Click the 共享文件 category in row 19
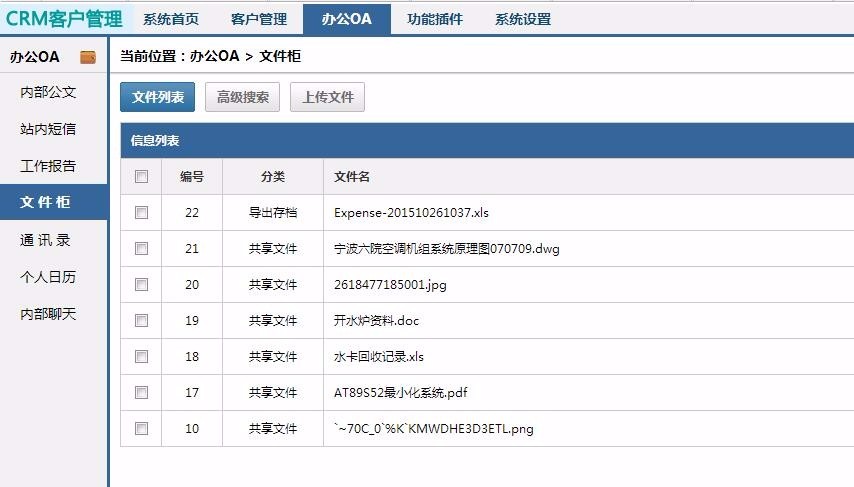 point(273,320)
